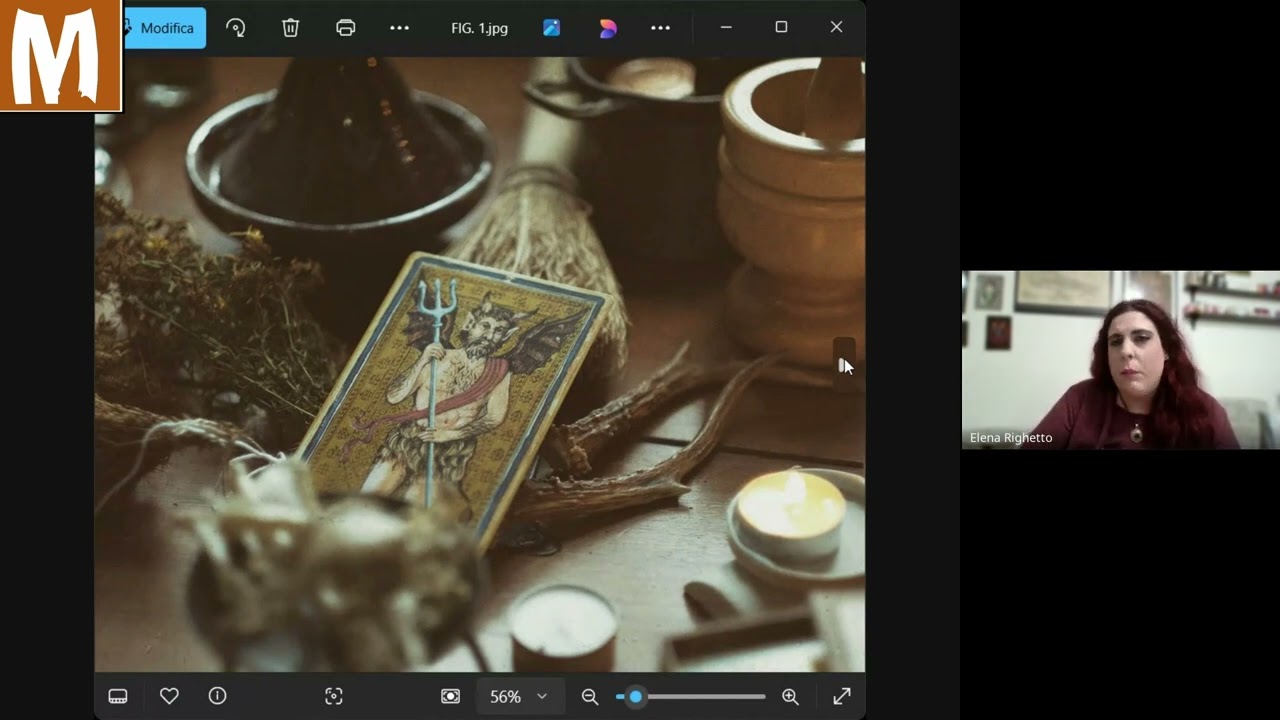1280x720 pixels.
Task: Enter full screen with the expand arrows icon
Action: click(x=842, y=696)
